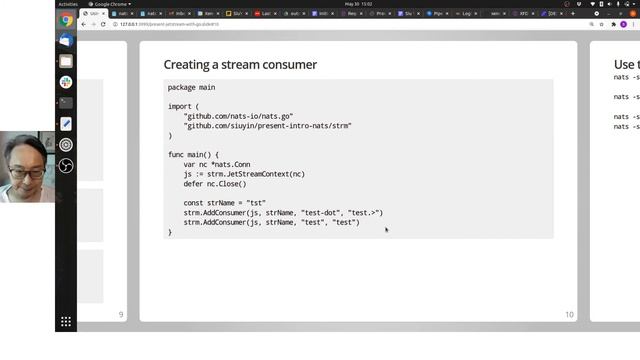Viewport: 640px width, 360px height.
Task: Click the webcam video overlay
Action: coord(27,167)
